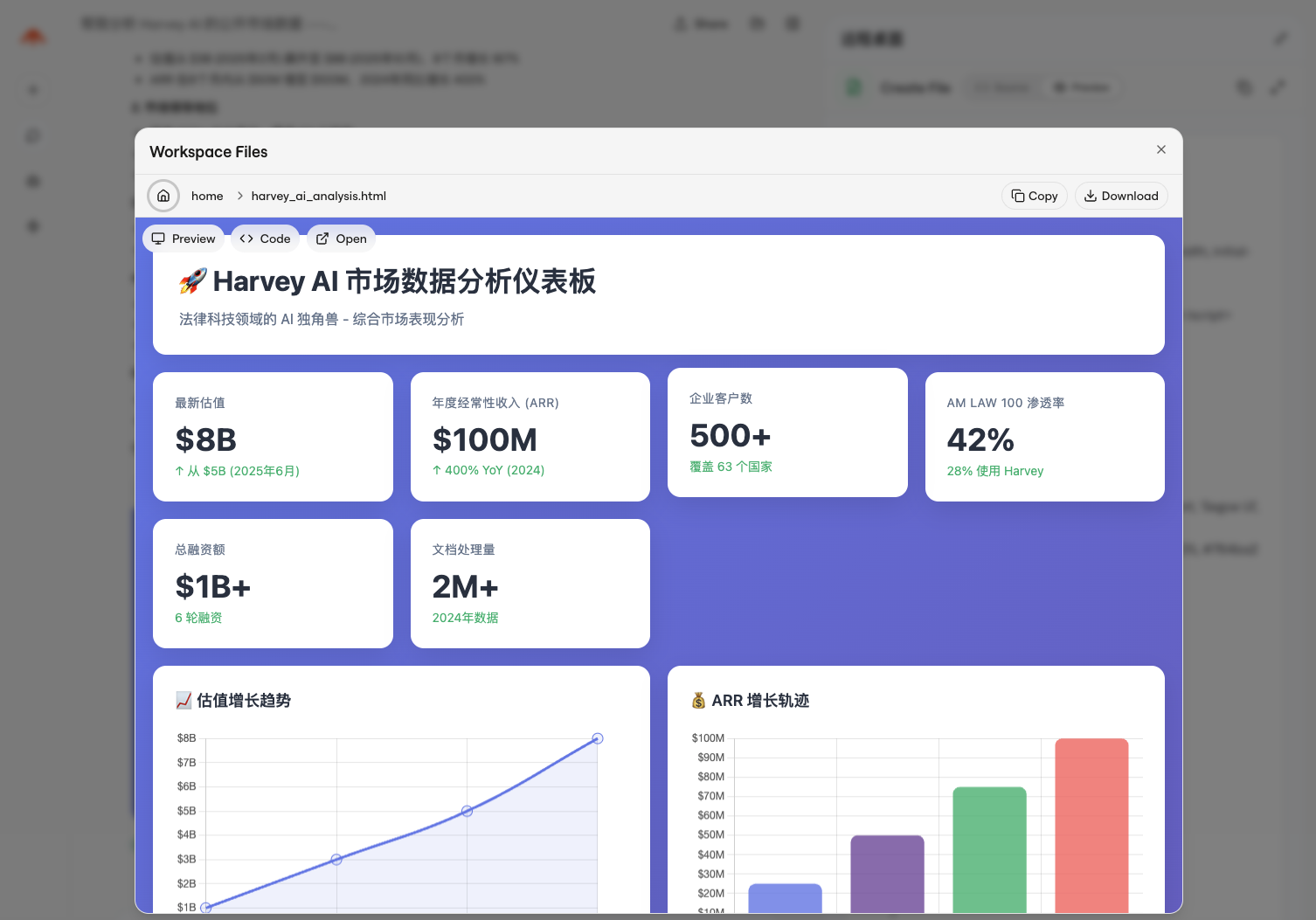Switch to the Preview tab

(184, 239)
